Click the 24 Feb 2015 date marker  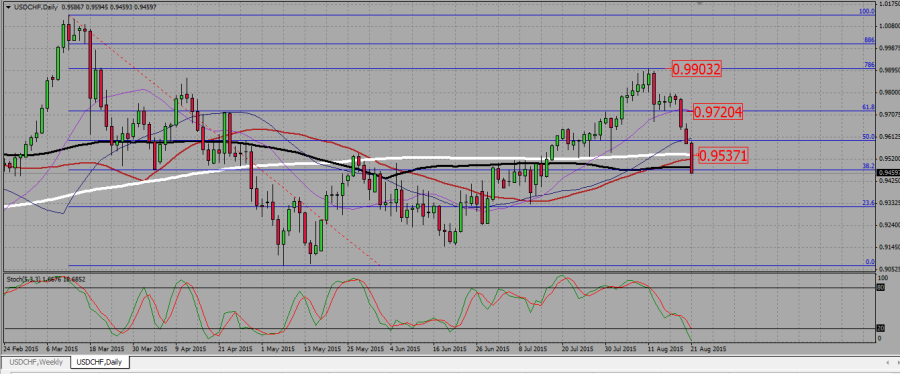click(21, 348)
